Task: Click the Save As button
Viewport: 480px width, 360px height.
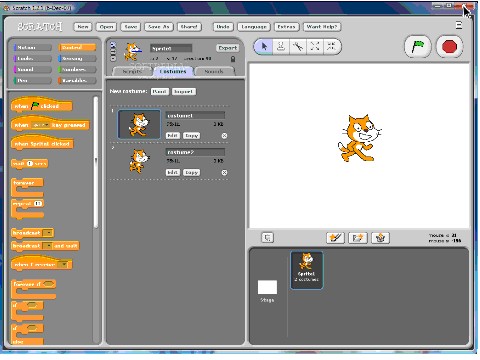Action: (159, 27)
